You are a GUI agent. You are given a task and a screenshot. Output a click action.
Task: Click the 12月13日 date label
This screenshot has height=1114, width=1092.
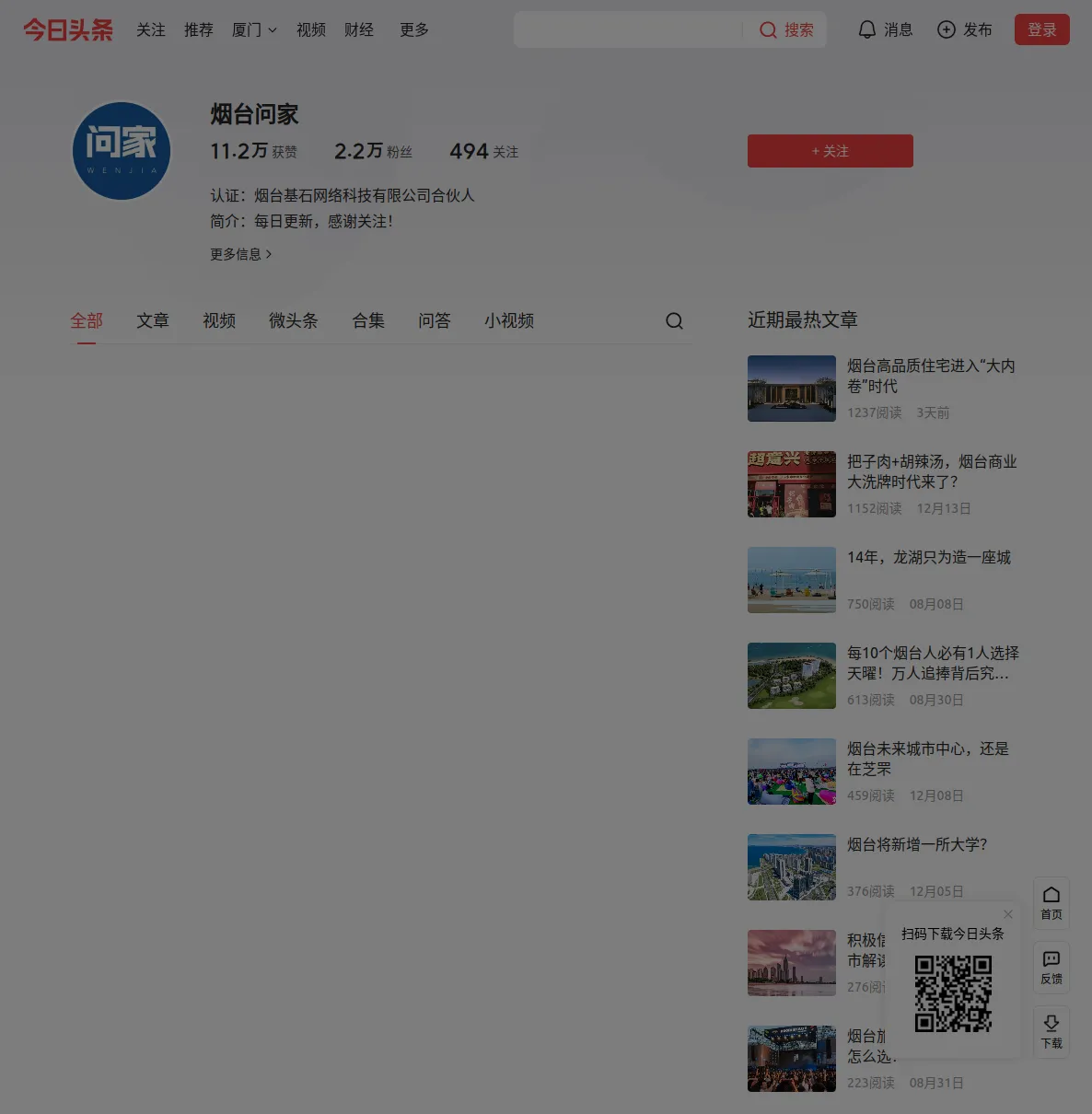944,508
